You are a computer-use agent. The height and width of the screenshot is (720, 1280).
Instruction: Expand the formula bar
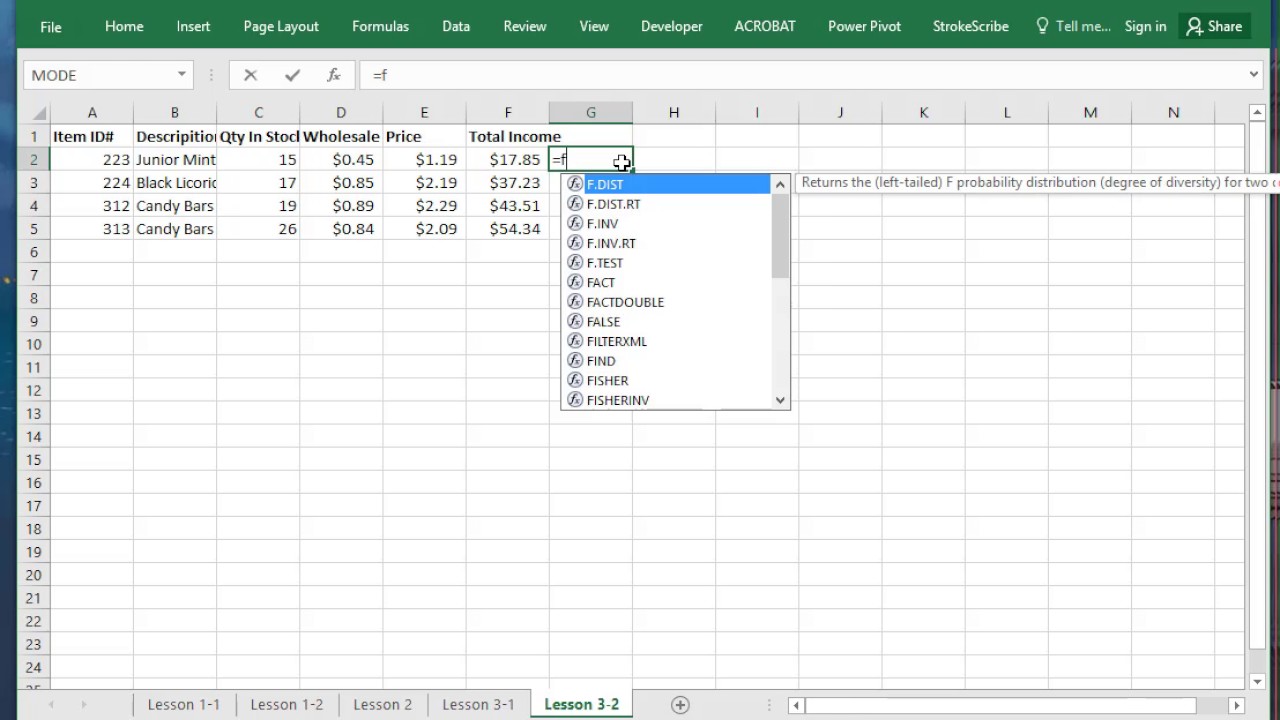point(1254,75)
